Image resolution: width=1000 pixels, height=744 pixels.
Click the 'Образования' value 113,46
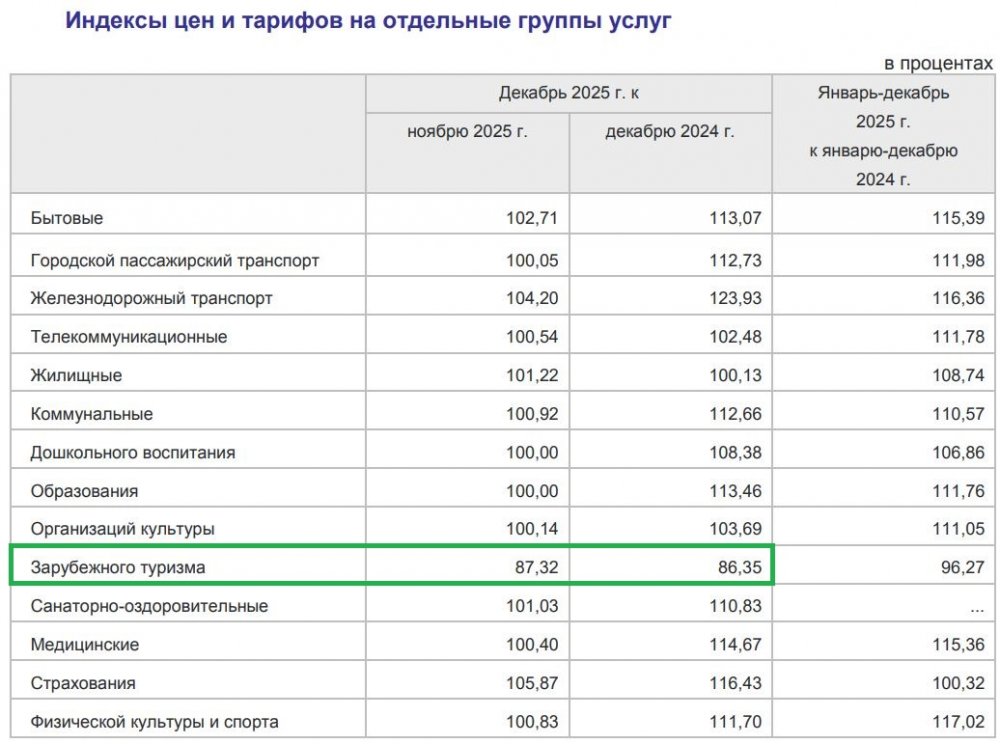coord(708,491)
